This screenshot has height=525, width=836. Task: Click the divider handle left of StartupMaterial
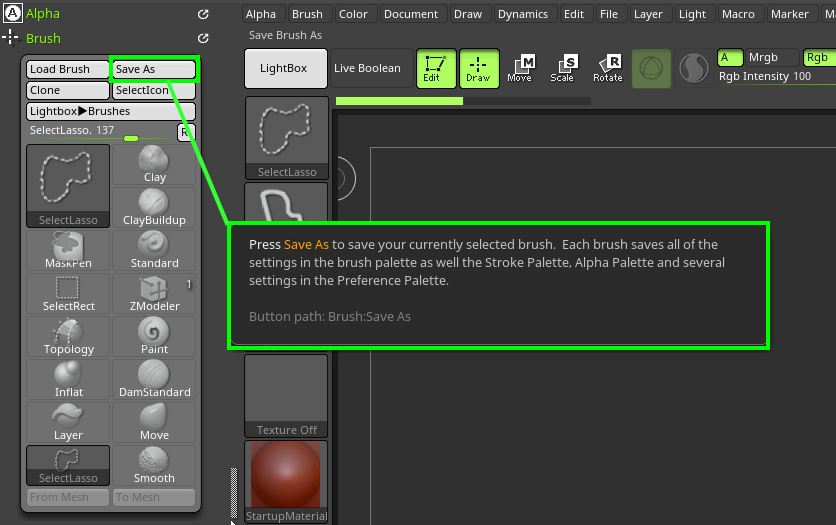pos(234,493)
